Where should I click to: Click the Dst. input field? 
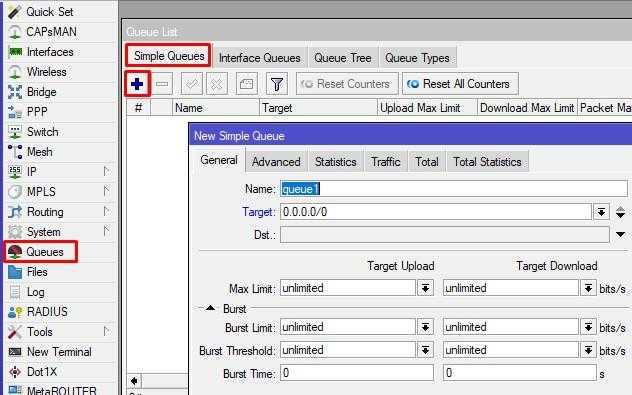[x=445, y=235]
